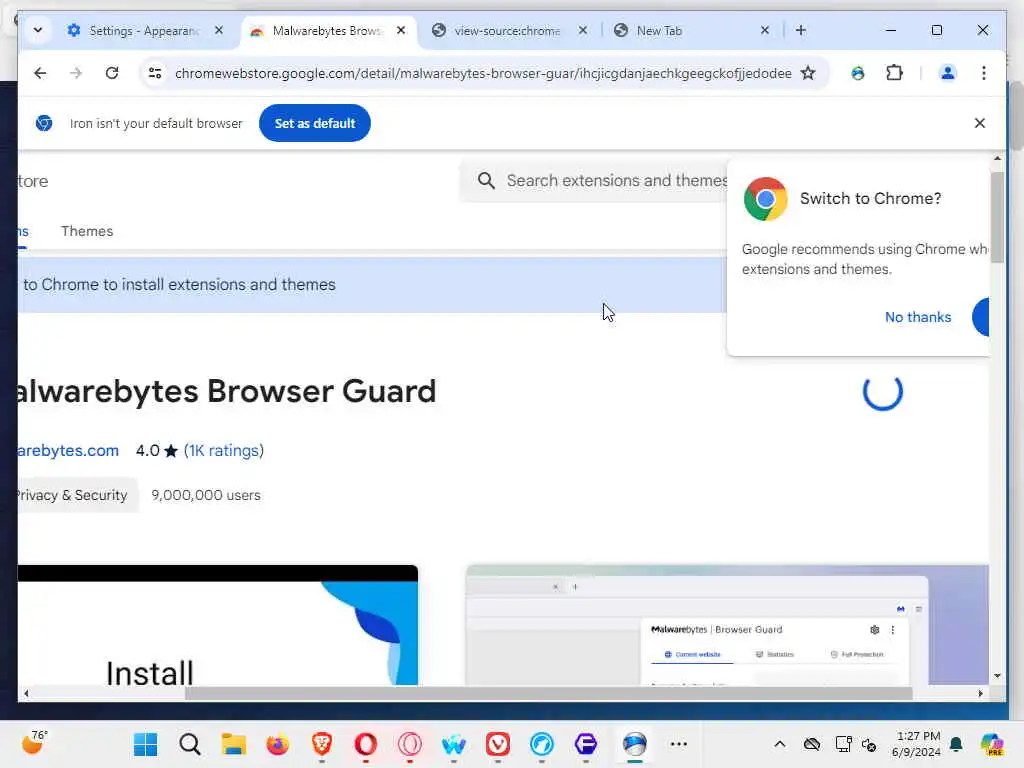Click the 9,000,000 users text
Image resolution: width=1024 pixels, height=768 pixels.
pyautogui.click(x=206, y=495)
